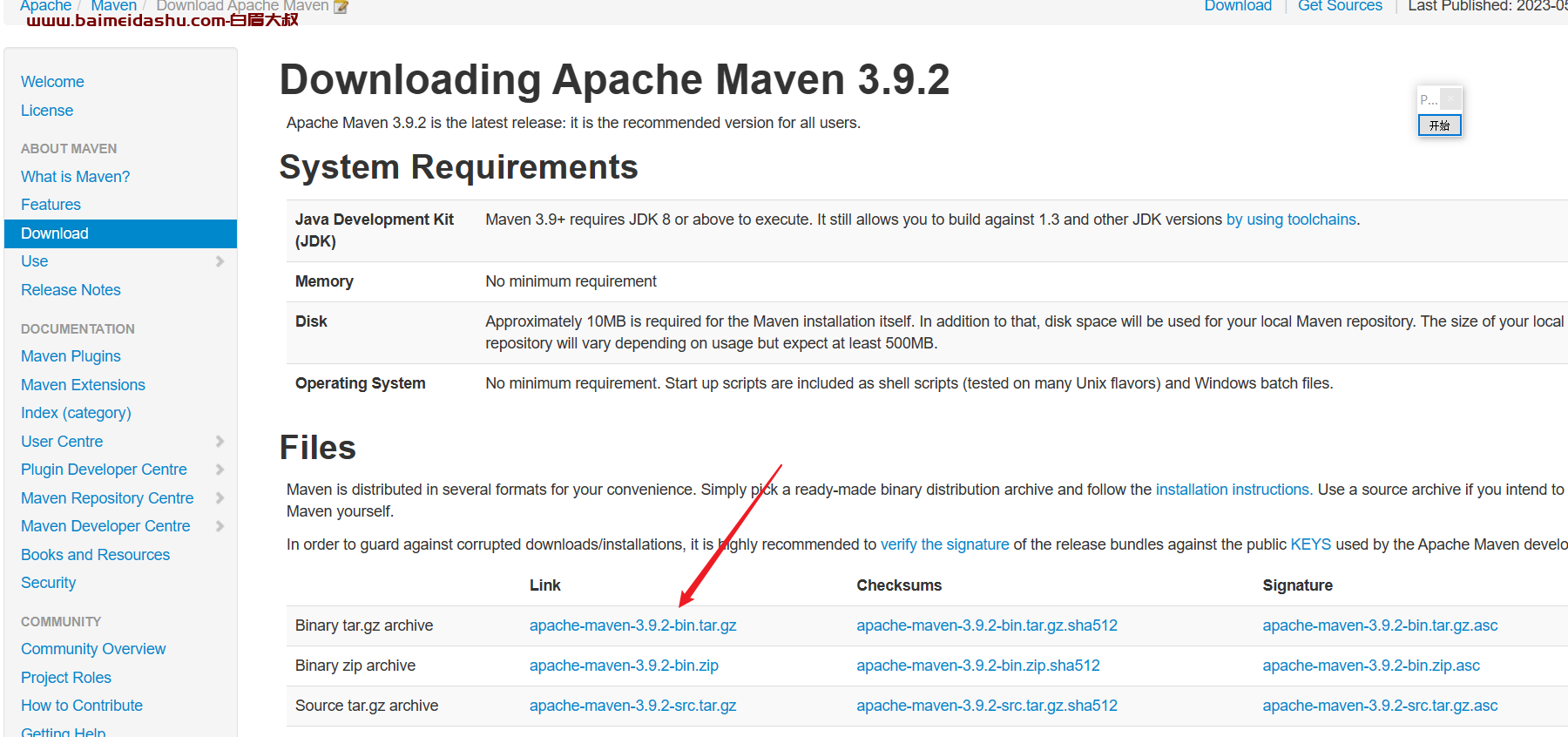This screenshot has height=737, width=1568.
Task: Click 'Download Apache Maven' breadcrumb text
Action: point(242,5)
